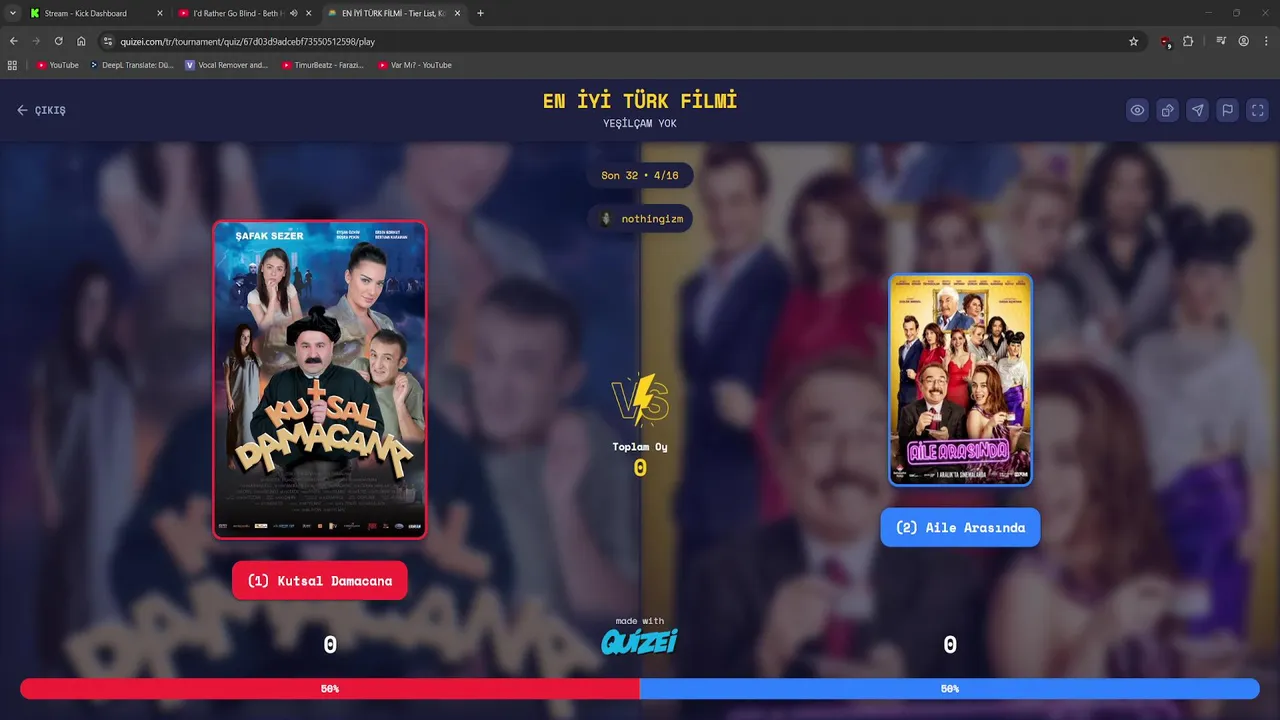Click the nothingizm user chip
This screenshot has height=720, width=1280.
click(640, 218)
